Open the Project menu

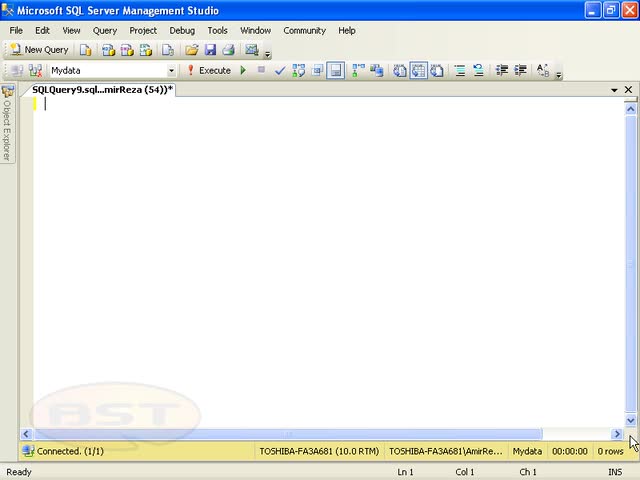point(143,31)
